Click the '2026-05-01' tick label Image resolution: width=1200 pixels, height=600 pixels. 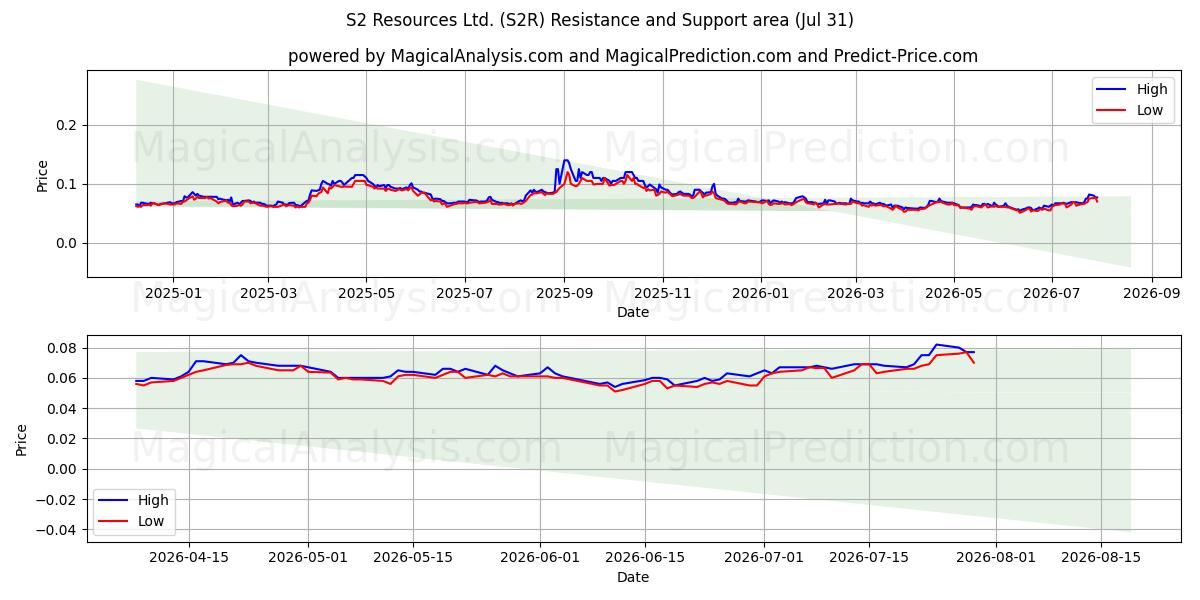[x=307, y=558]
